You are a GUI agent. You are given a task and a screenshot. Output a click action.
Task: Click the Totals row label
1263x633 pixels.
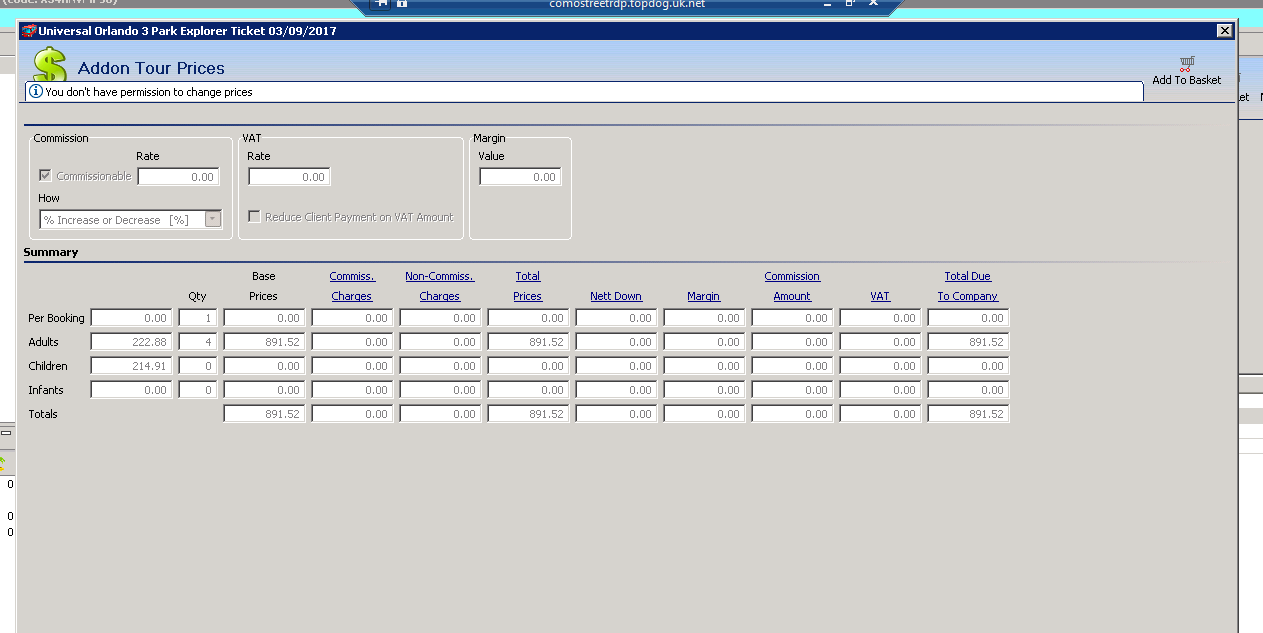tap(44, 414)
